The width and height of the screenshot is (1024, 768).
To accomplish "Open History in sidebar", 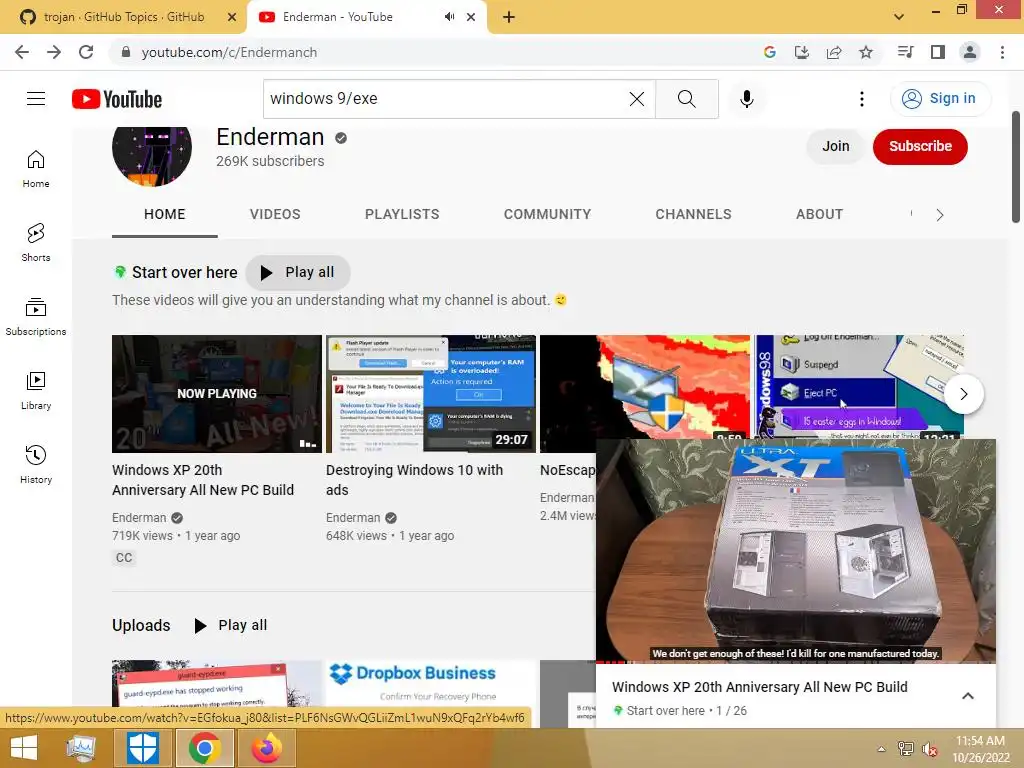I will (36, 464).
